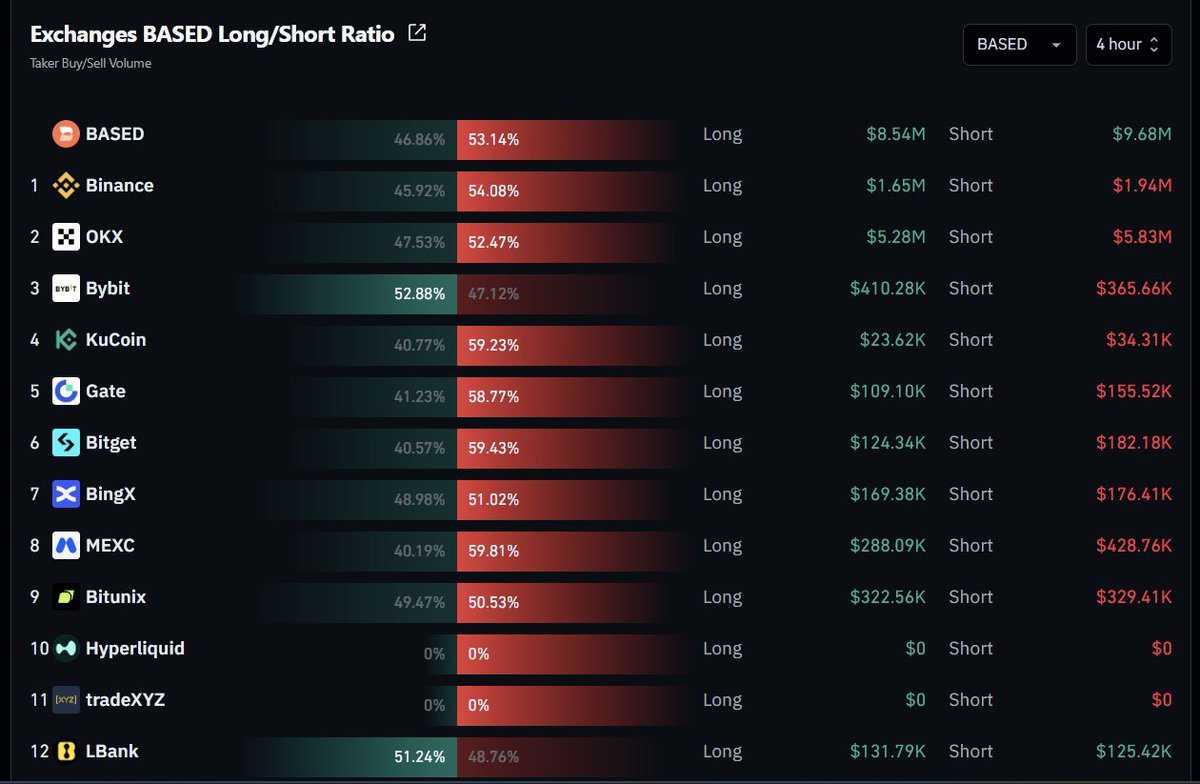Click the Exchanges BASED Long/Short Ratio title
The image size is (1200, 784).
[212, 34]
